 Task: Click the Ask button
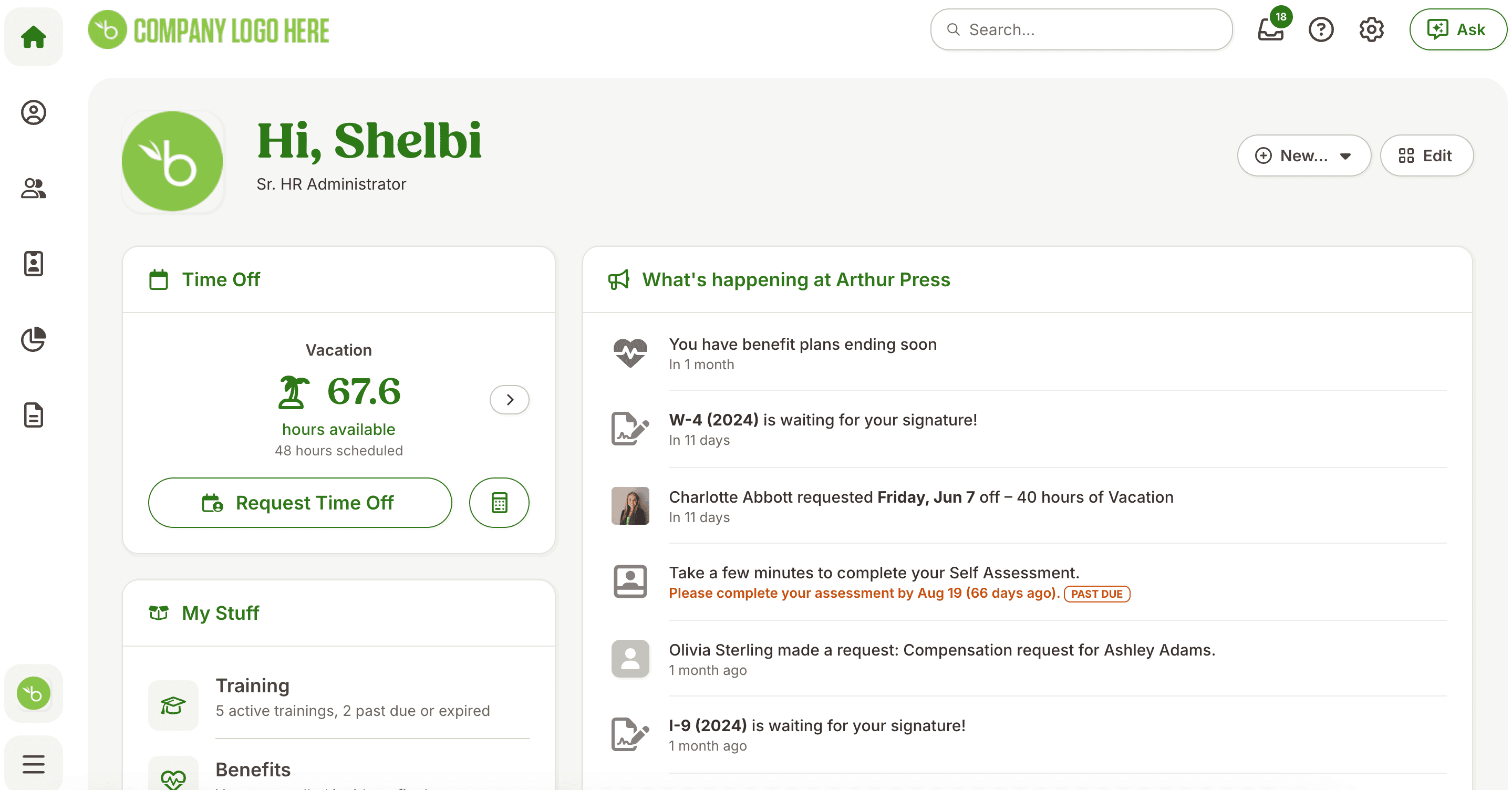click(x=1457, y=29)
